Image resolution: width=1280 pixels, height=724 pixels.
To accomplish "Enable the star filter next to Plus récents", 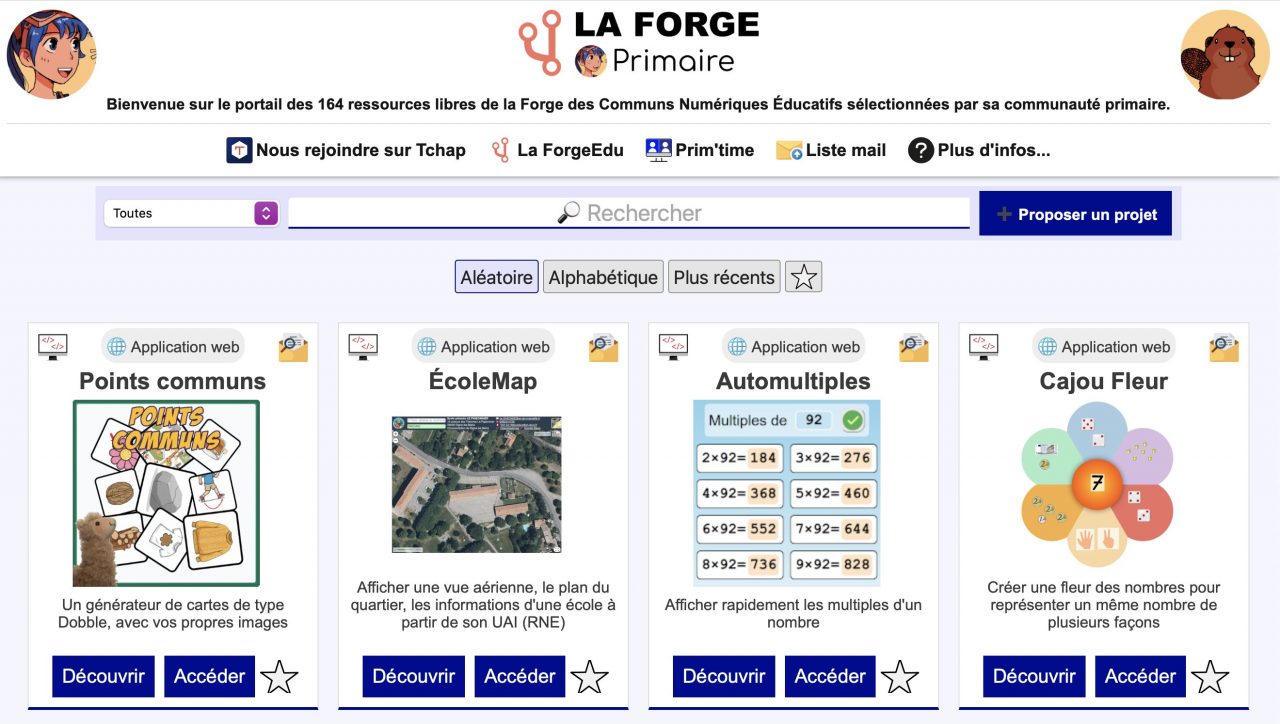I will click(x=804, y=277).
